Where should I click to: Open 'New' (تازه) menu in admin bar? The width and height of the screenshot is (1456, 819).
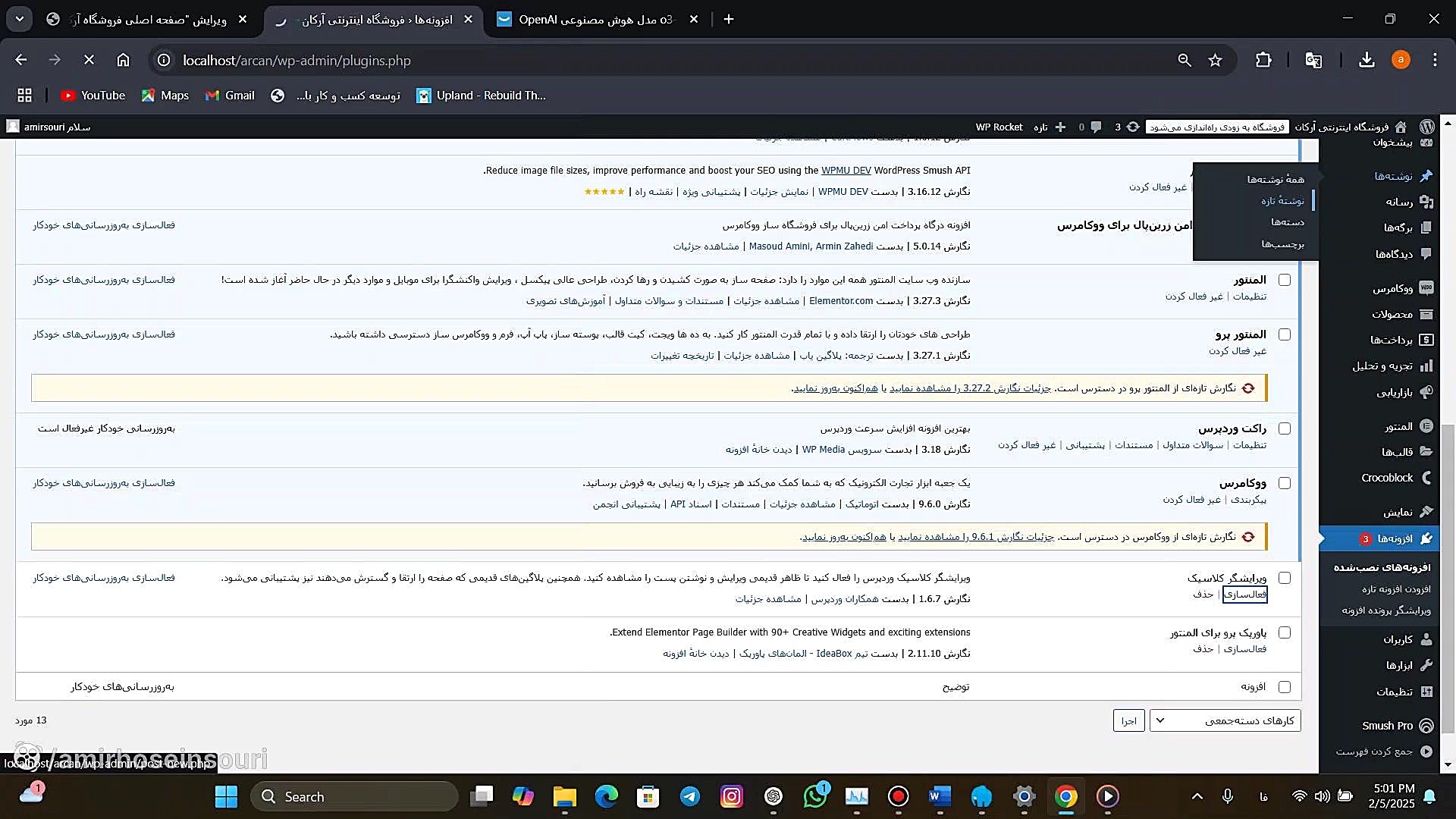pos(1050,127)
